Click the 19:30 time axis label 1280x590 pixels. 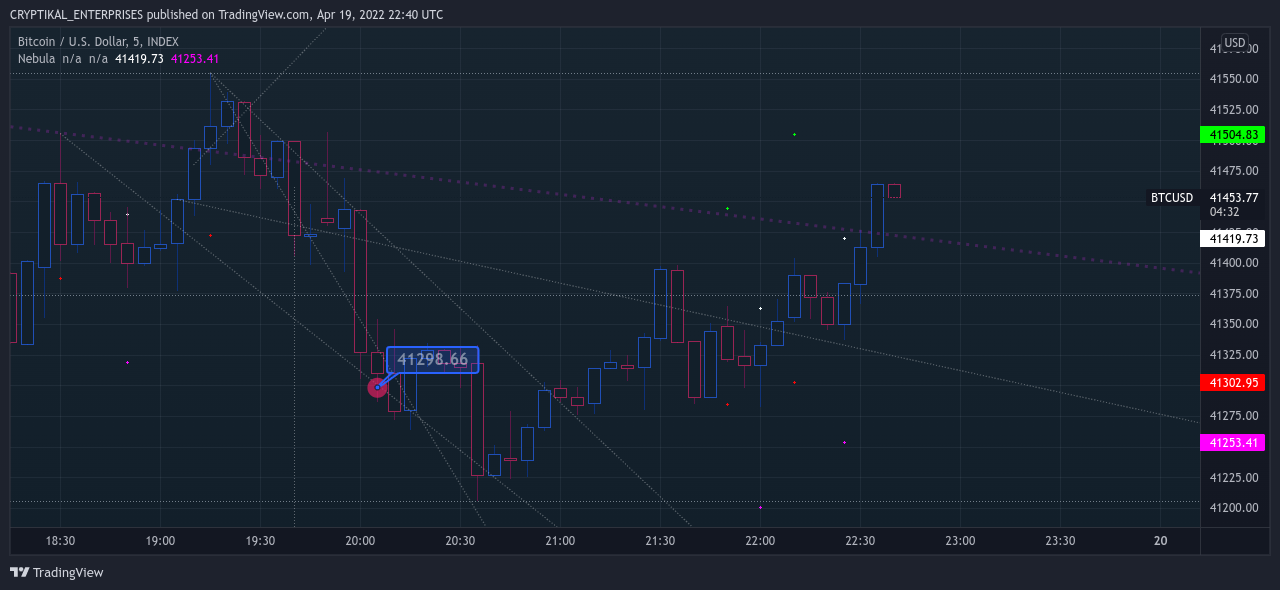pos(260,541)
